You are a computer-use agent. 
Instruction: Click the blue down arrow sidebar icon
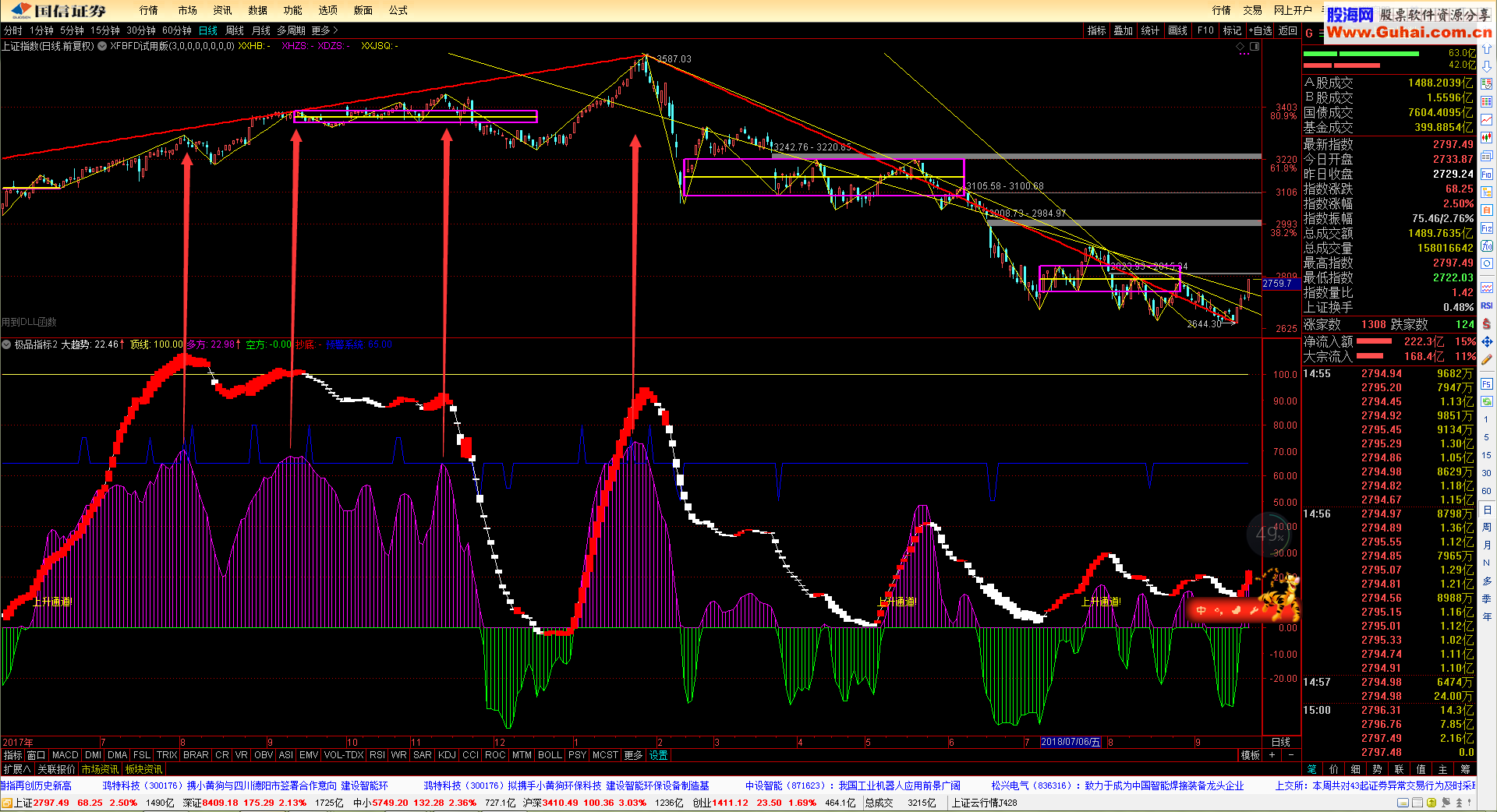[1487, 66]
